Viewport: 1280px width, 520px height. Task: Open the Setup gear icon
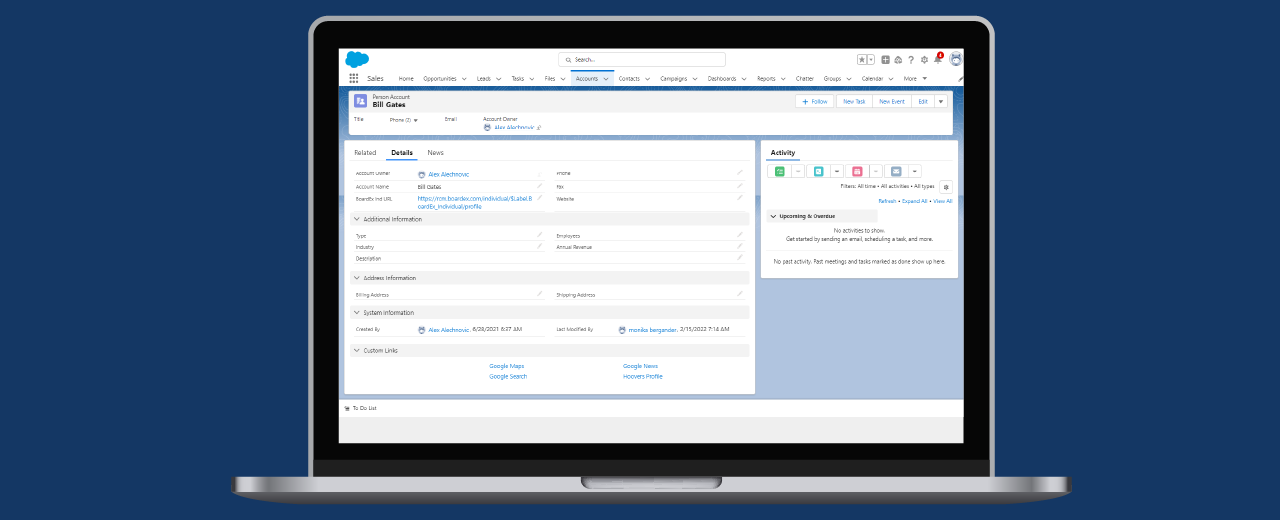924,60
